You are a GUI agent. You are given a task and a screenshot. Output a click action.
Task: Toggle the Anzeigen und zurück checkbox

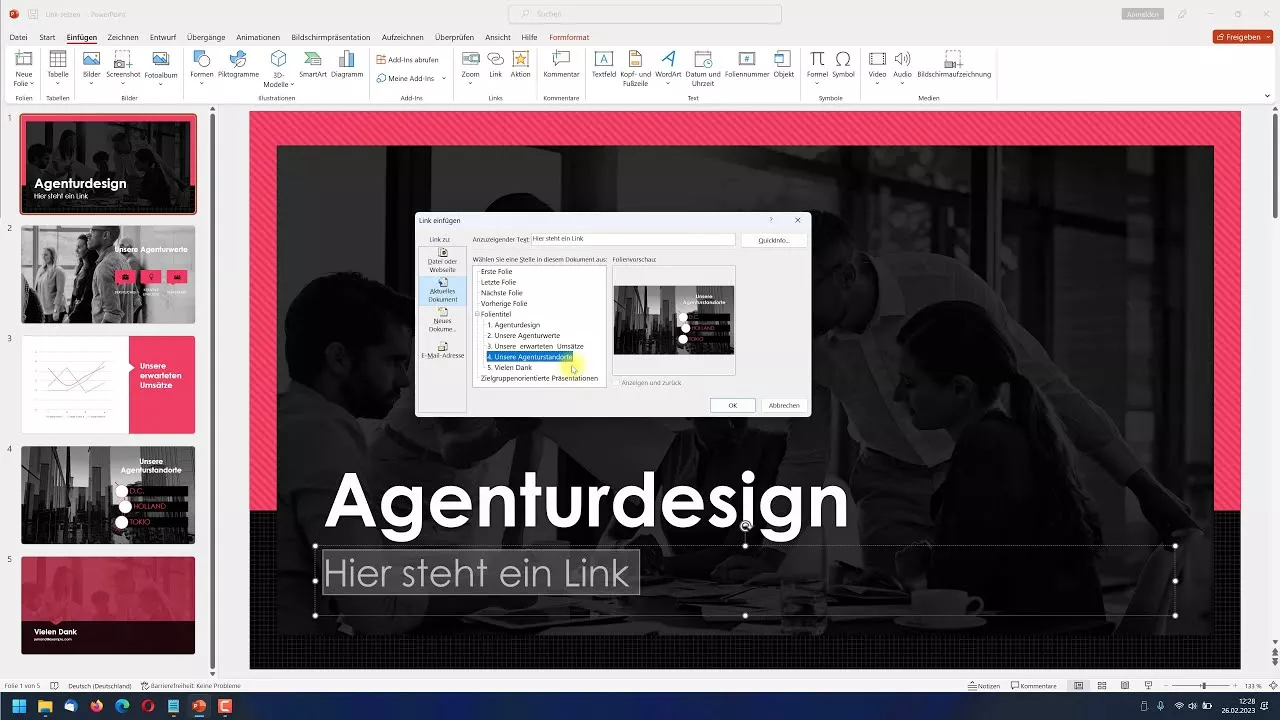click(617, 383)
